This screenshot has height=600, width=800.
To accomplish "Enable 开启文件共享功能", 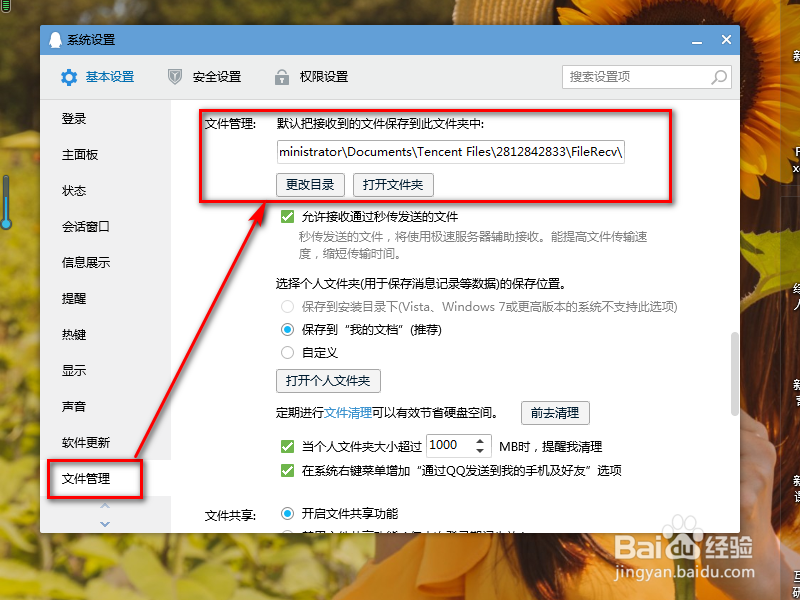I will [286, 514].
